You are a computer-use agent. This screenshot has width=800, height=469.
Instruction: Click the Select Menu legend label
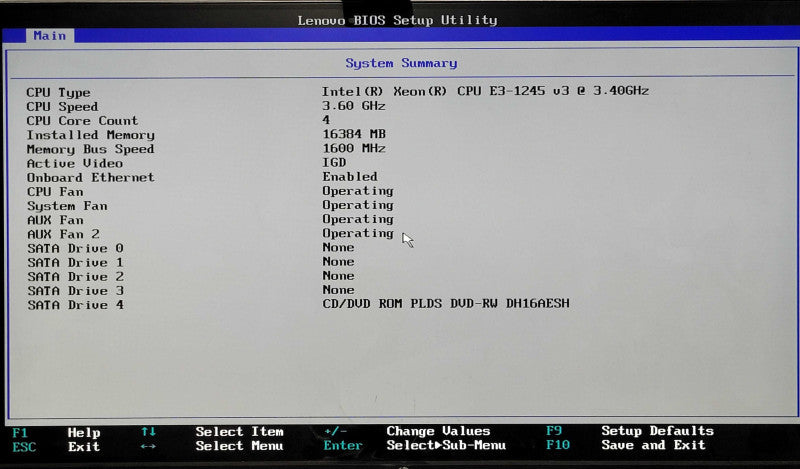tap(239, 446)
